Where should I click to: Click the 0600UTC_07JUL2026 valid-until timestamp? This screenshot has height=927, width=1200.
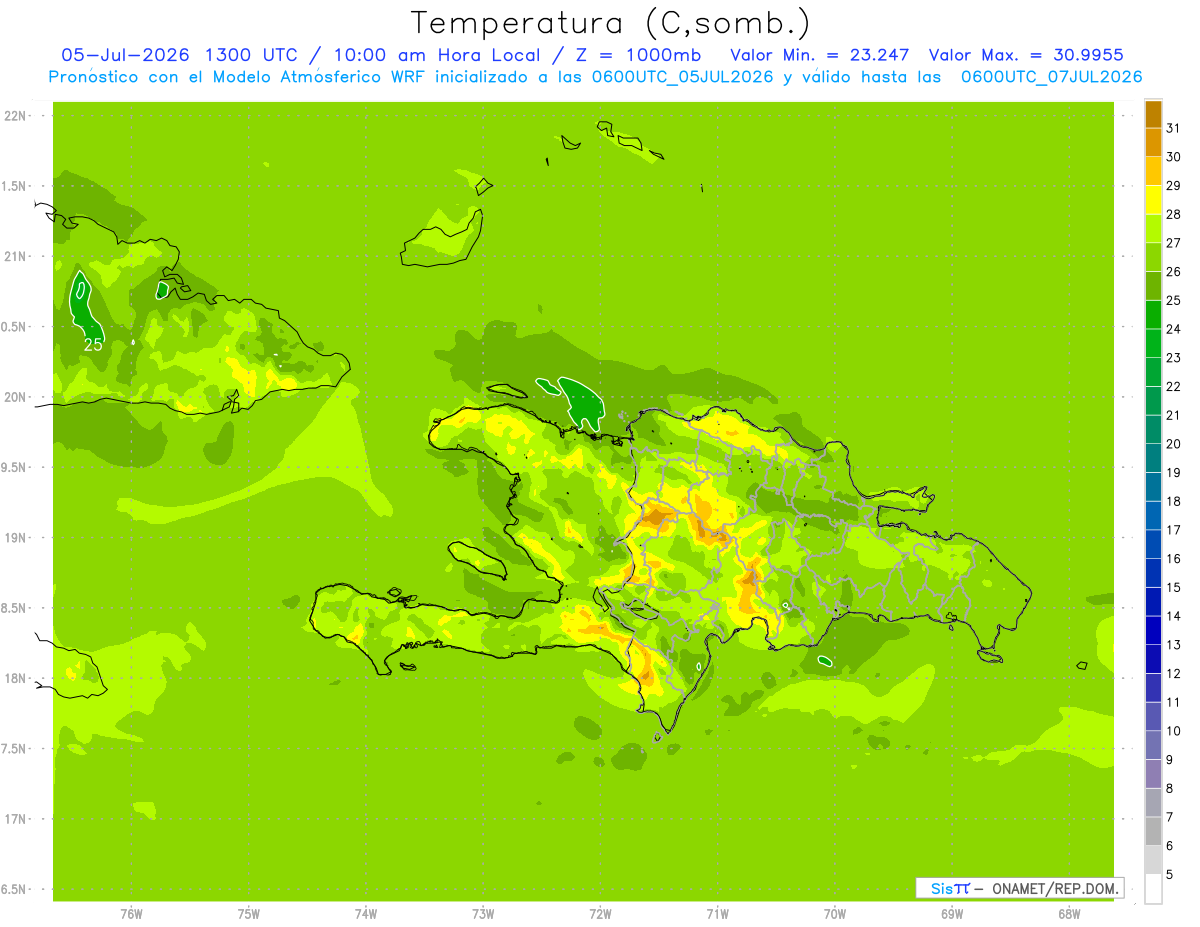click(1051, 77)
